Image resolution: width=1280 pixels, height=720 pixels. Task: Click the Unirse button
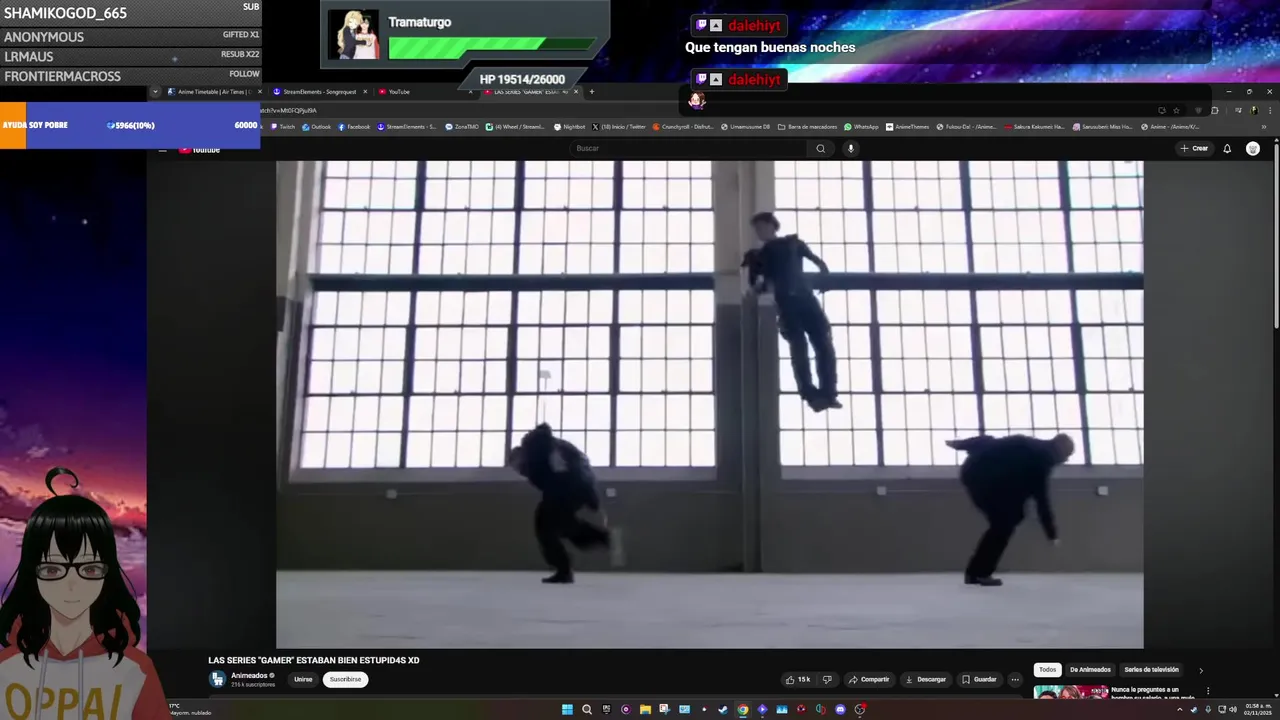303,679
